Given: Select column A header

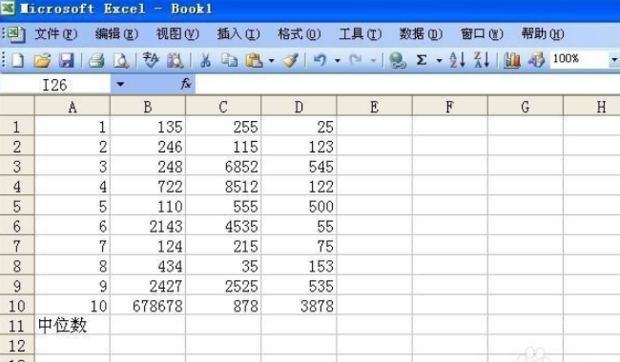Looking at the screenshot, I should point(72,107).
